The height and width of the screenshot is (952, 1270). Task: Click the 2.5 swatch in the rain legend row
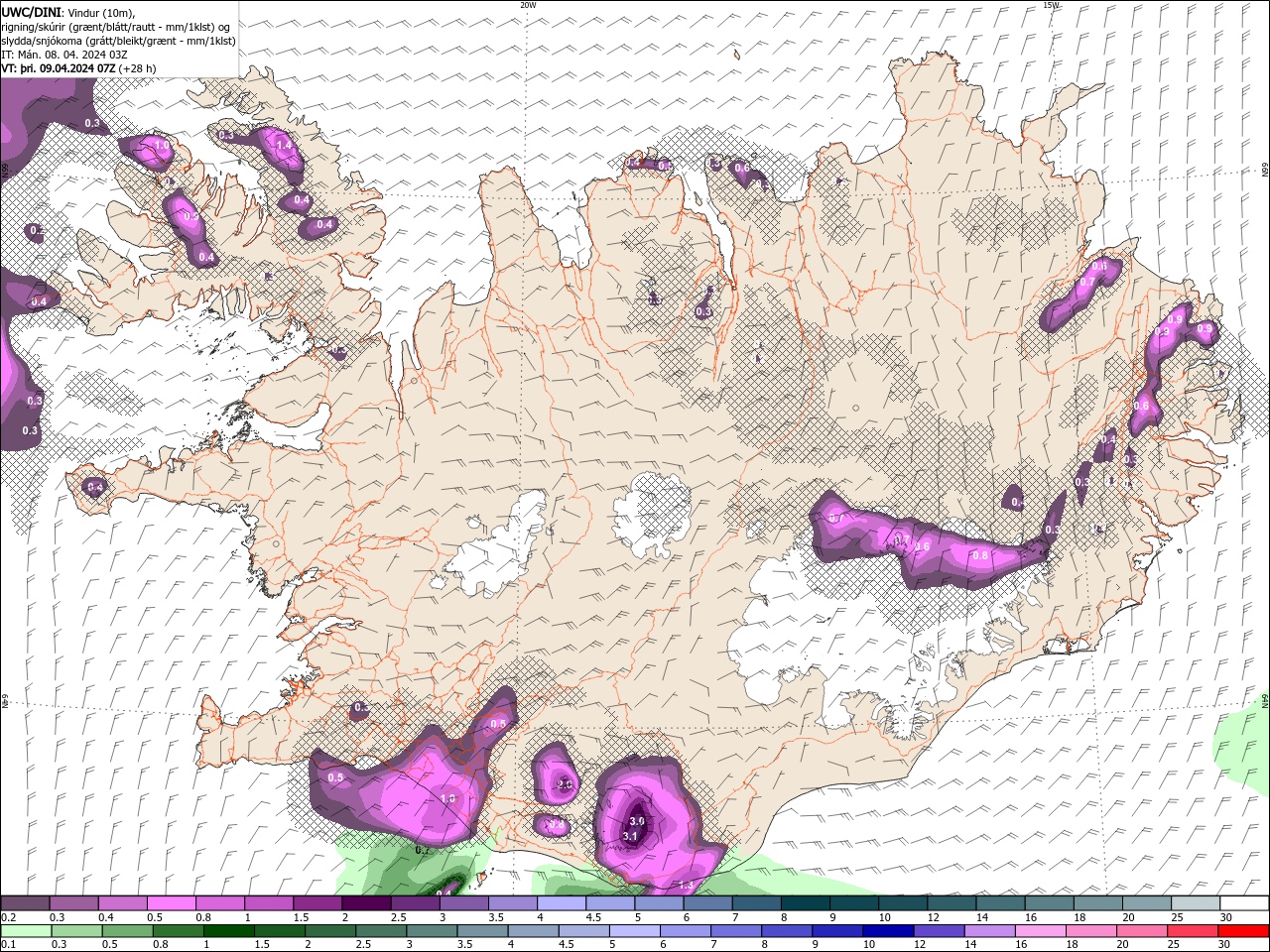pyautogui.click(x=380, y=931)
